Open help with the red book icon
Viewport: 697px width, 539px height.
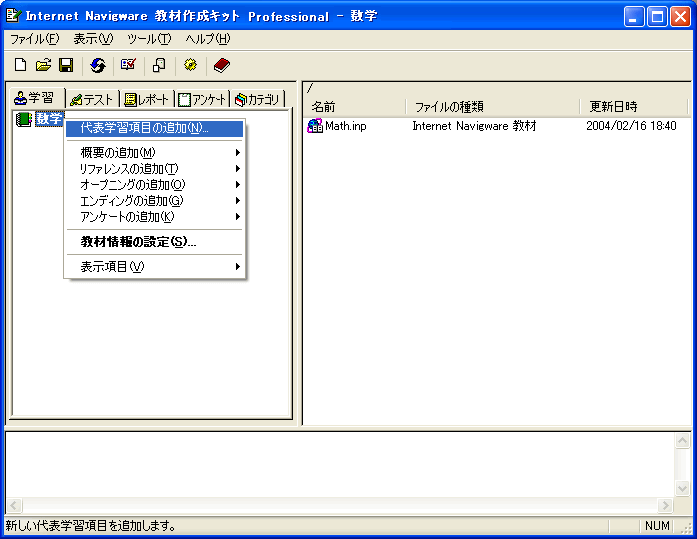pyautogui.click(x=221, y=65)
